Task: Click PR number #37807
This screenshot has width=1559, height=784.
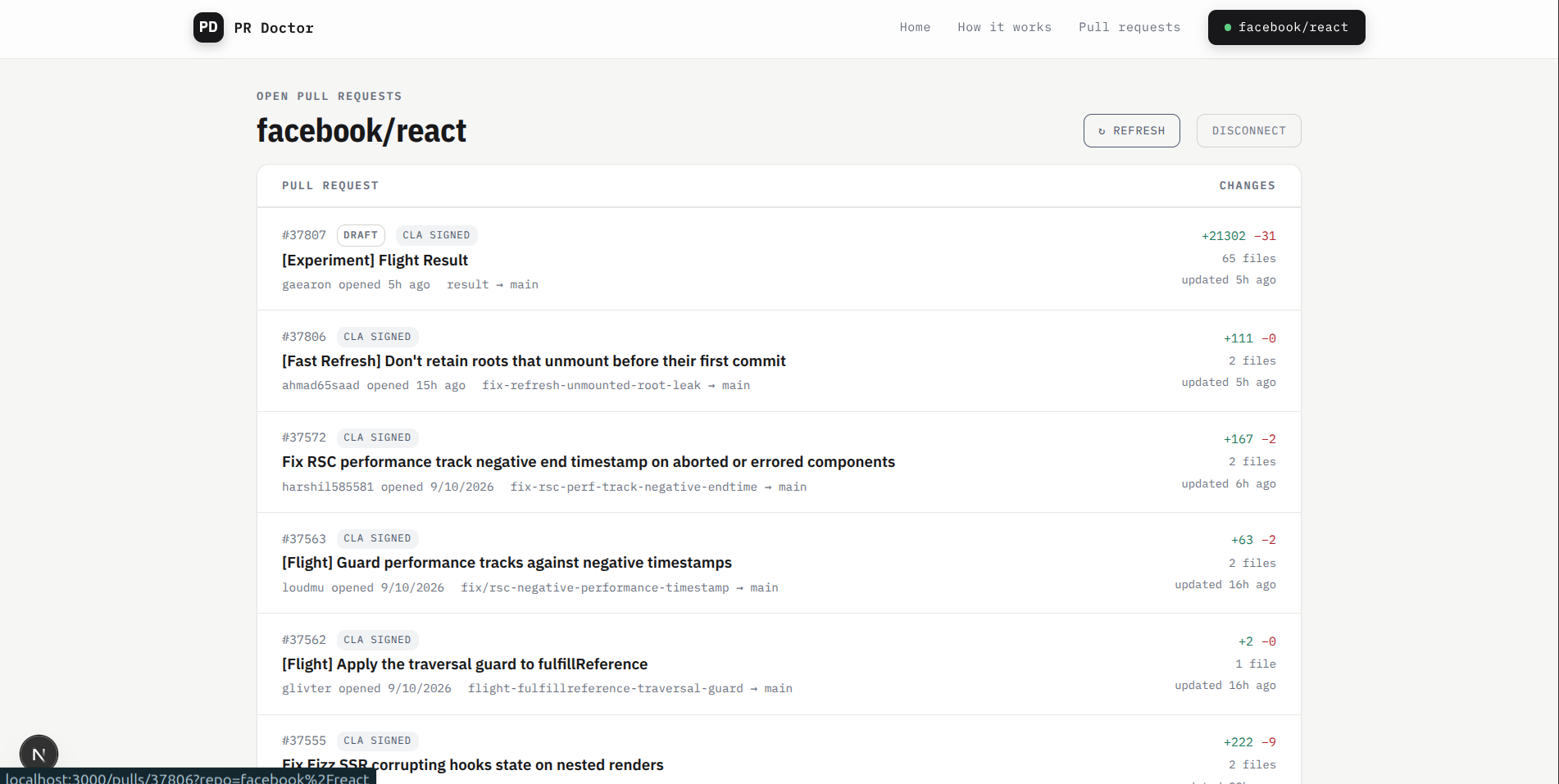Action: (304, 235)
